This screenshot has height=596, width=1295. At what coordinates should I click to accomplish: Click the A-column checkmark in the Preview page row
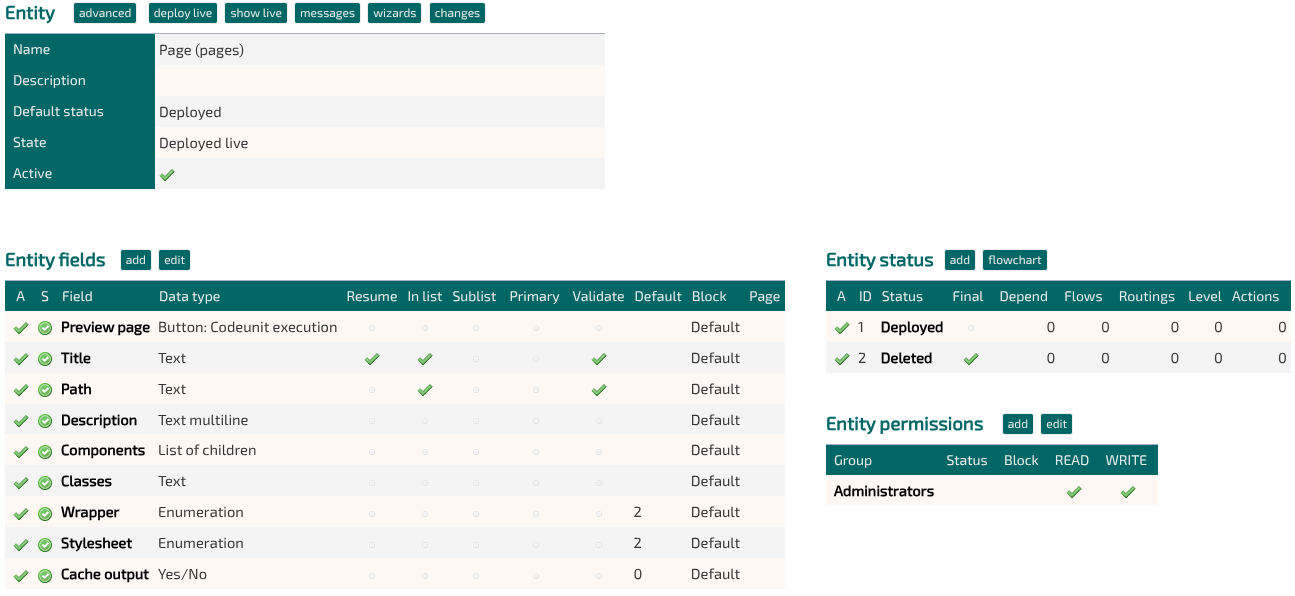(21, 328)
